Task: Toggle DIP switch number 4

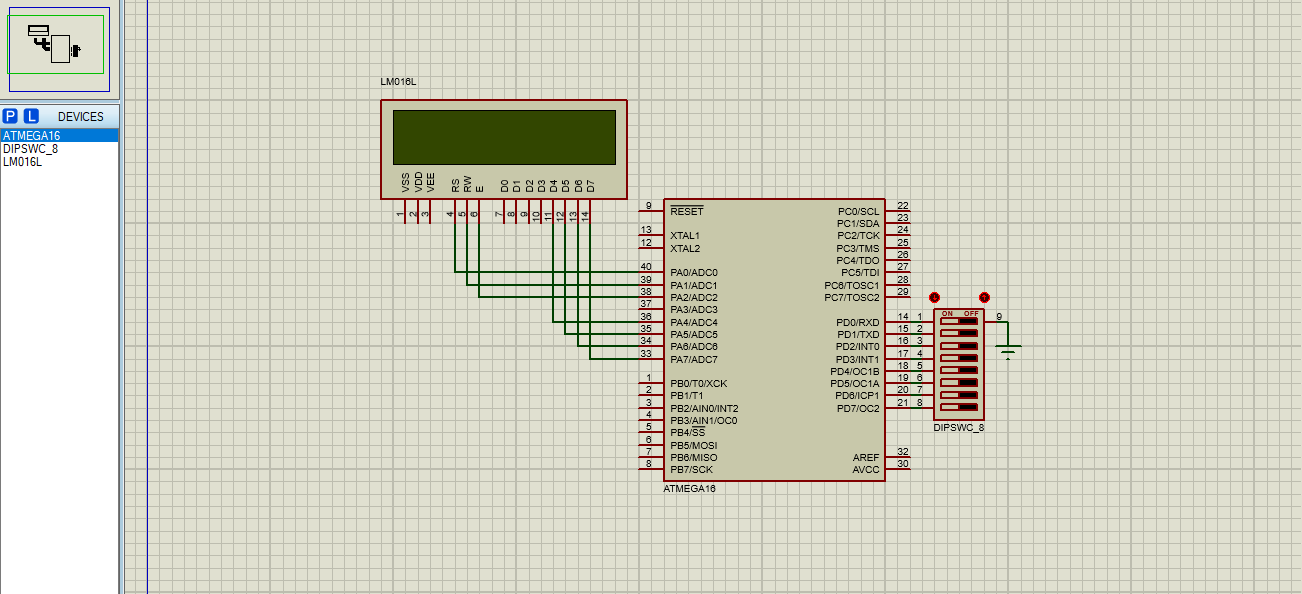Action: pyautogui.click(x=958, y=357)
